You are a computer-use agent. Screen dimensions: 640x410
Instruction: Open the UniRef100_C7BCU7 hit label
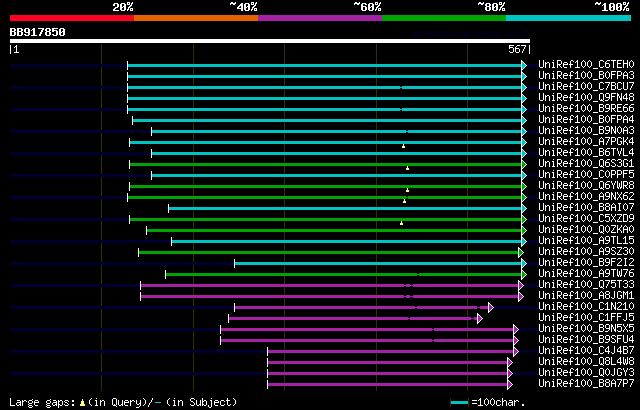click(x=586, y=86)
